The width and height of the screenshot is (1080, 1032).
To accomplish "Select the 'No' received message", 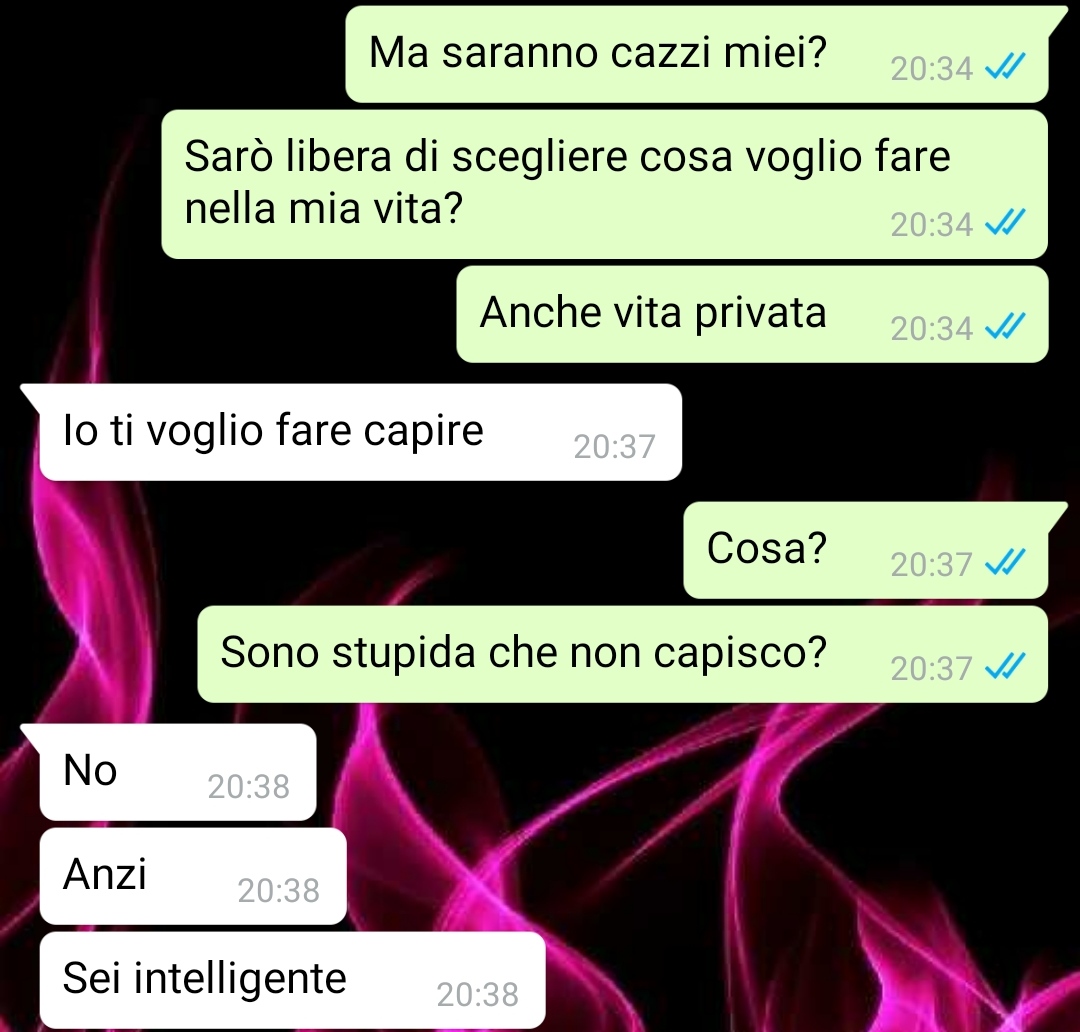I will (x=178, y=772).
